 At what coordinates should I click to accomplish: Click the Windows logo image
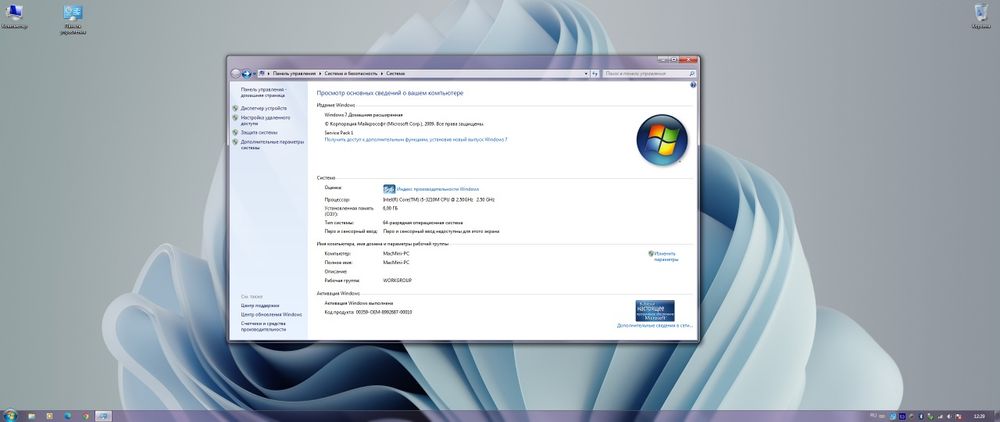(662, 140)
